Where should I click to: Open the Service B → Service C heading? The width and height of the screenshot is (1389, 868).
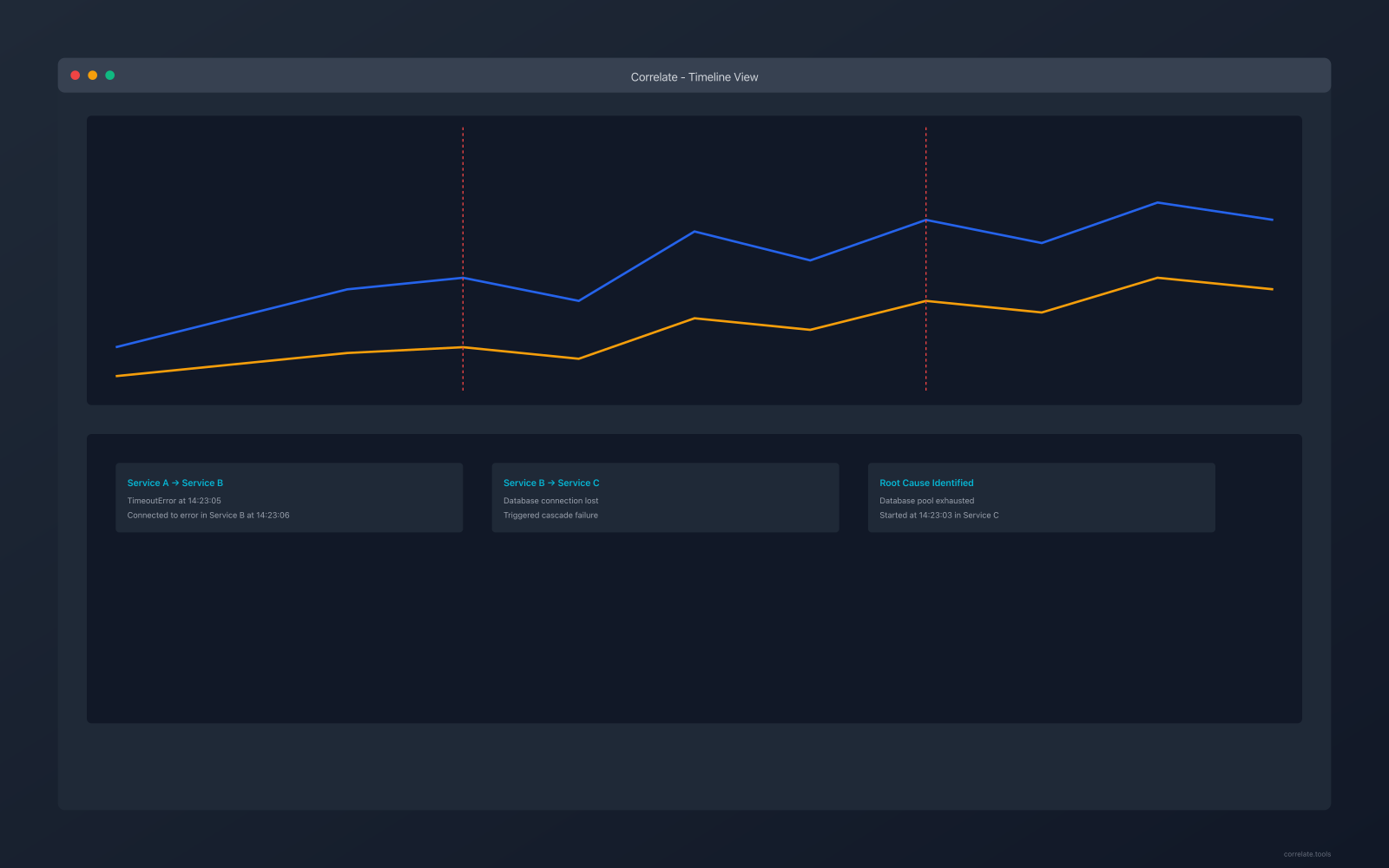[x=551, y=483]
